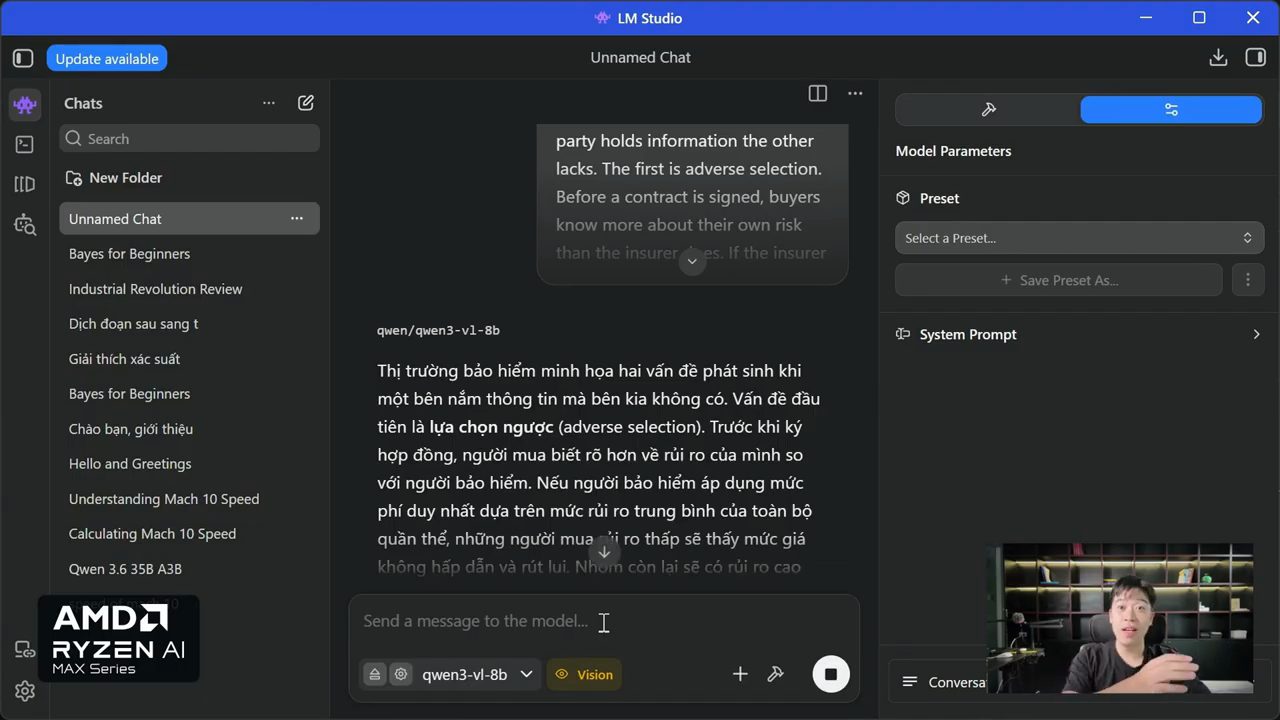Screen dimensions: 1280x720
Task: Focus the Search chats field
Action: pyautogui.click(x=190, y=139)
